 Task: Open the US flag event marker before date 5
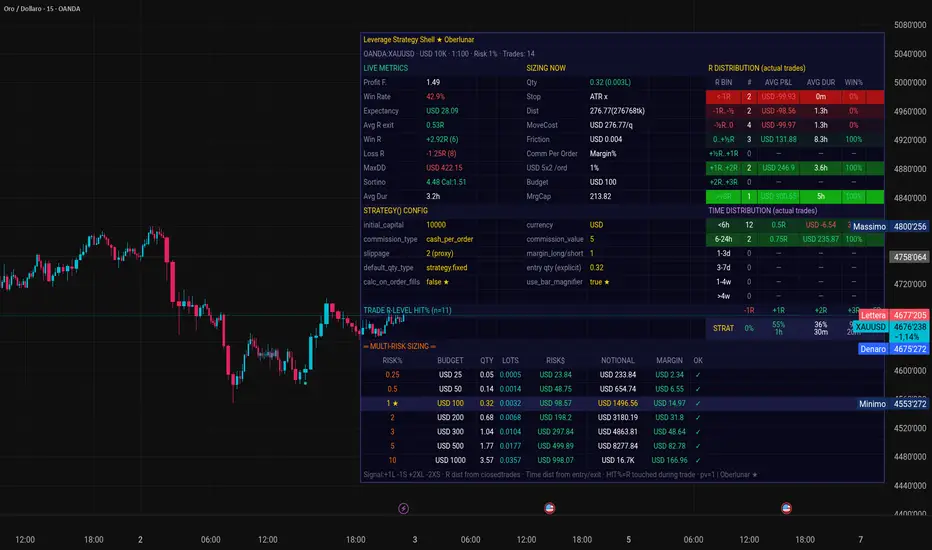pyautogui.click(x=549, y=508)
